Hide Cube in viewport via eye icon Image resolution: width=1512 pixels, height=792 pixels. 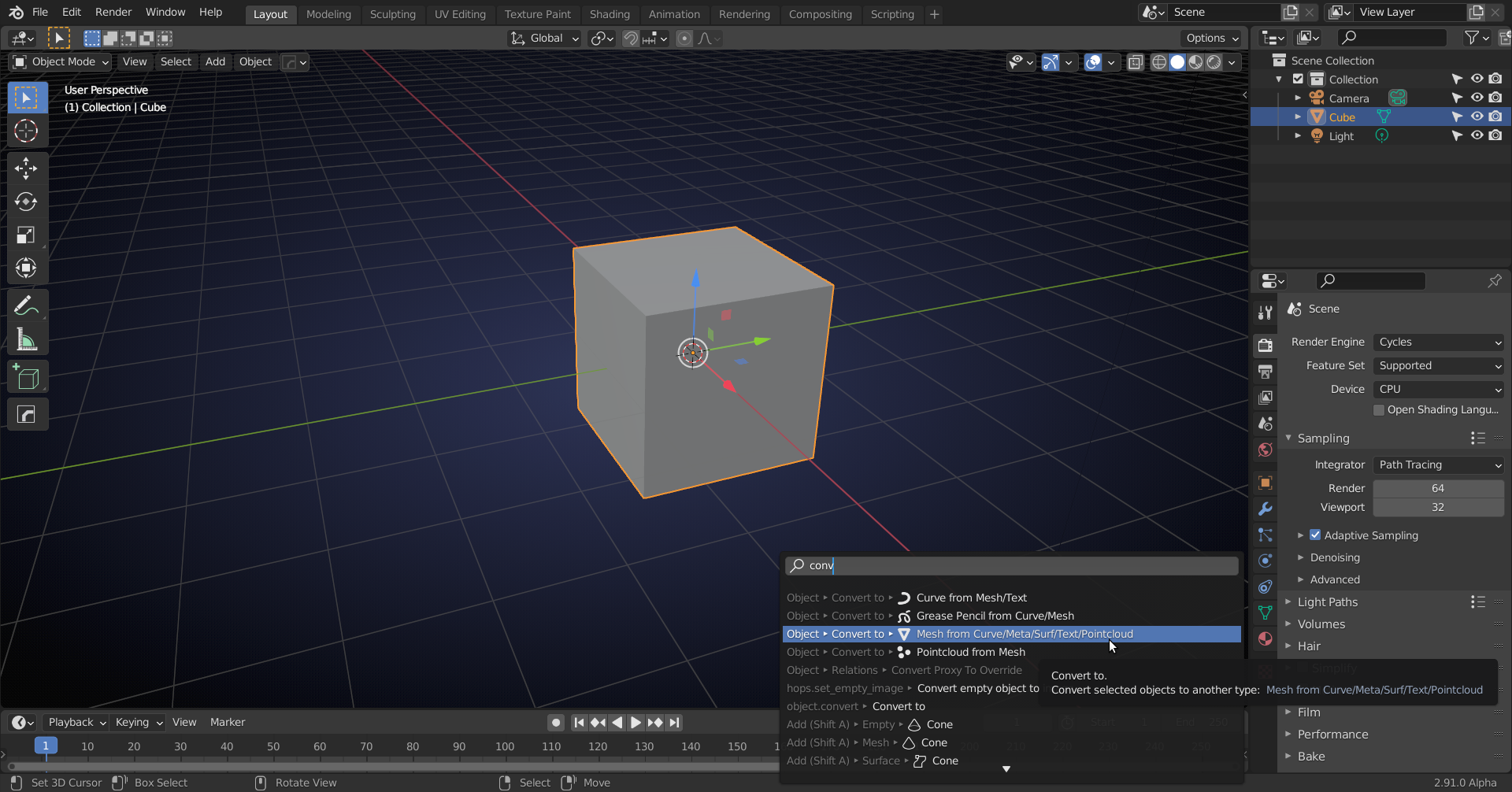[x=1477, y=117]
